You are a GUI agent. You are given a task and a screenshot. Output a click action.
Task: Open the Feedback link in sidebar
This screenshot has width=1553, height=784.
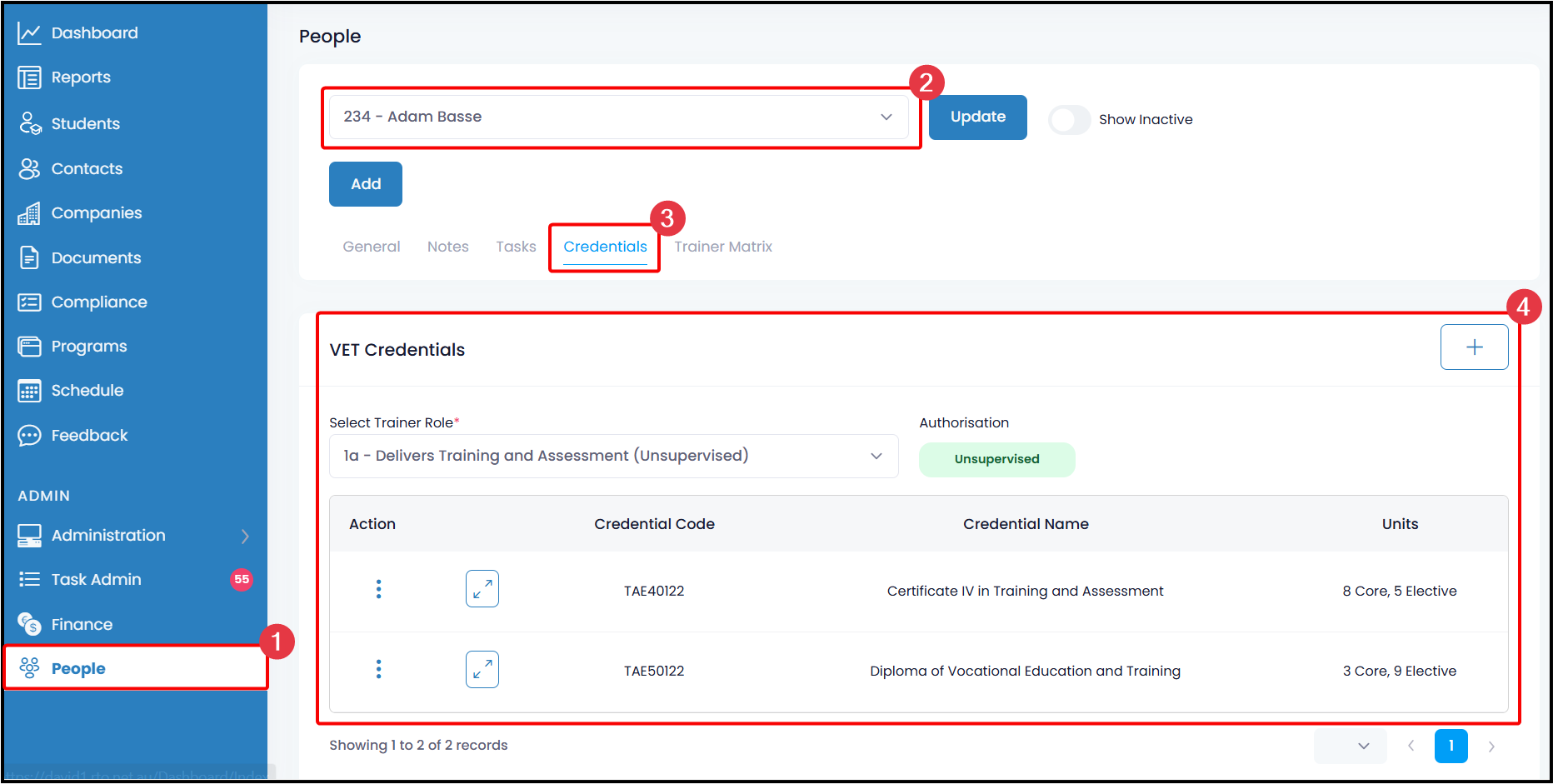[x=90, y=436]
